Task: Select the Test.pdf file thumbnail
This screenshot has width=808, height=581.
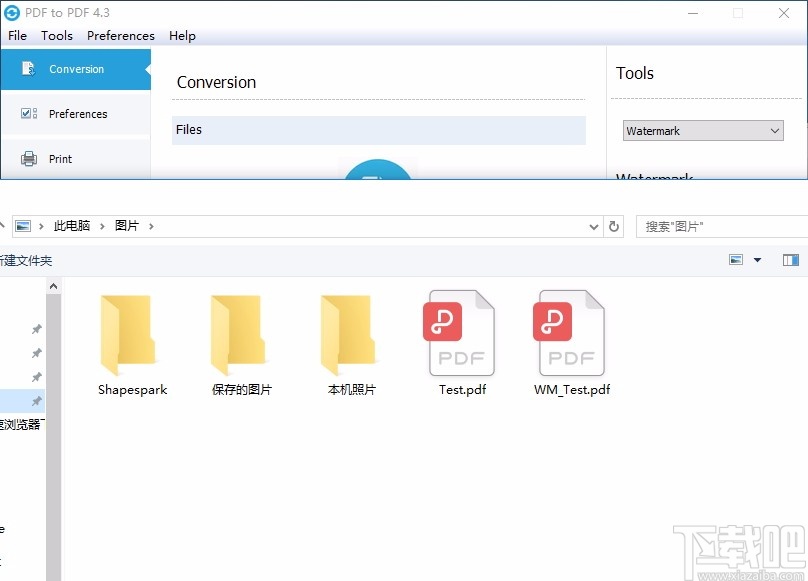Action: pyautogui.click(x=460, y=335)
